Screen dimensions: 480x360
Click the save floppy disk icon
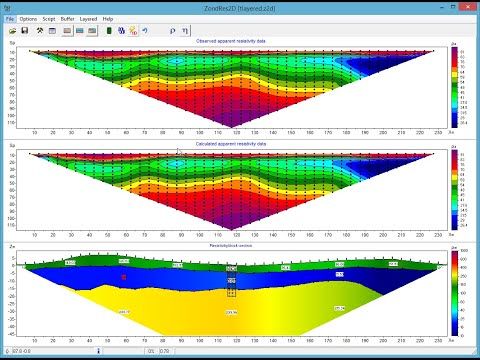tap(25, 31)
